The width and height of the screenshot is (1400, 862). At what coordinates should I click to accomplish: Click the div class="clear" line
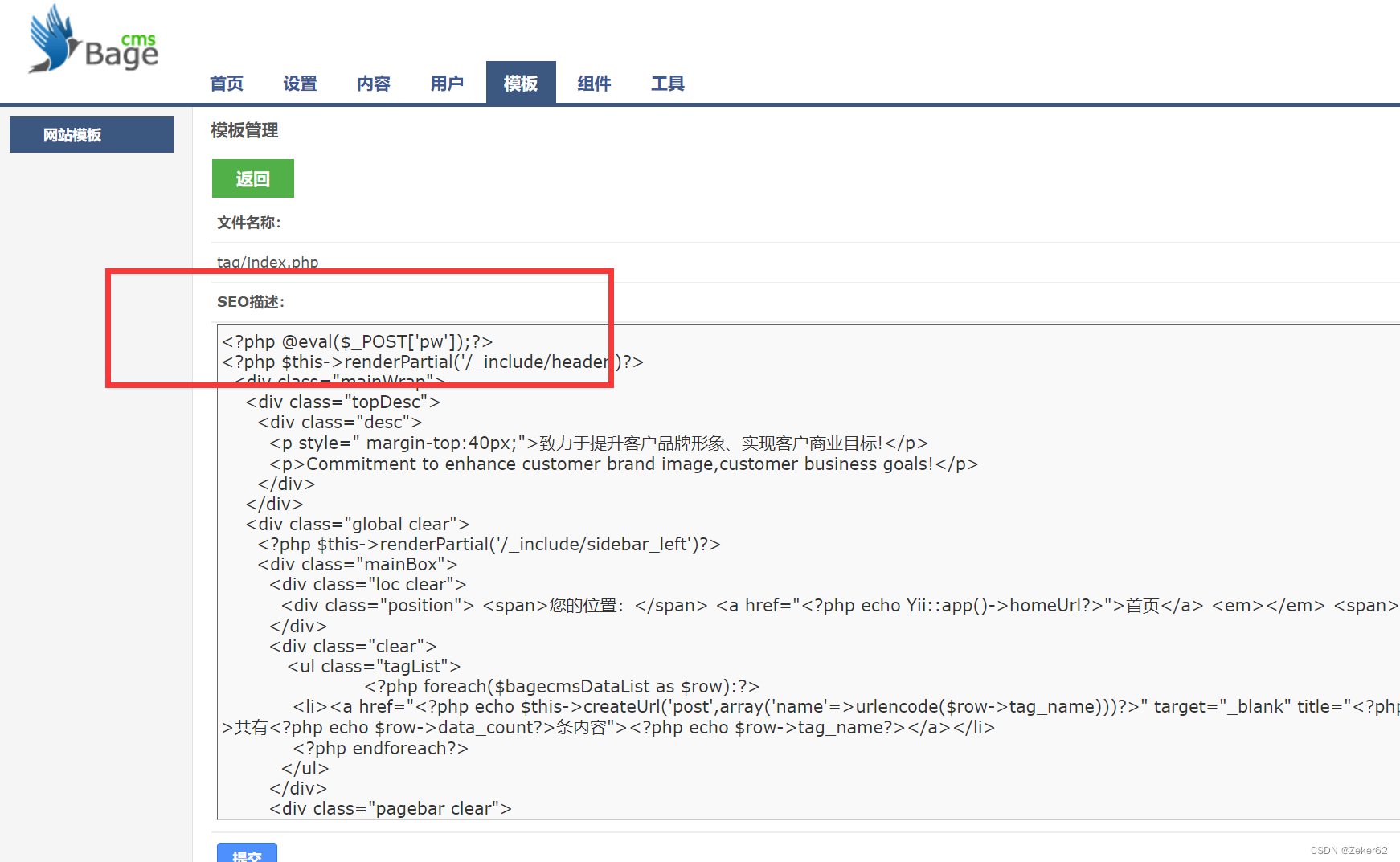pos(354,646)
